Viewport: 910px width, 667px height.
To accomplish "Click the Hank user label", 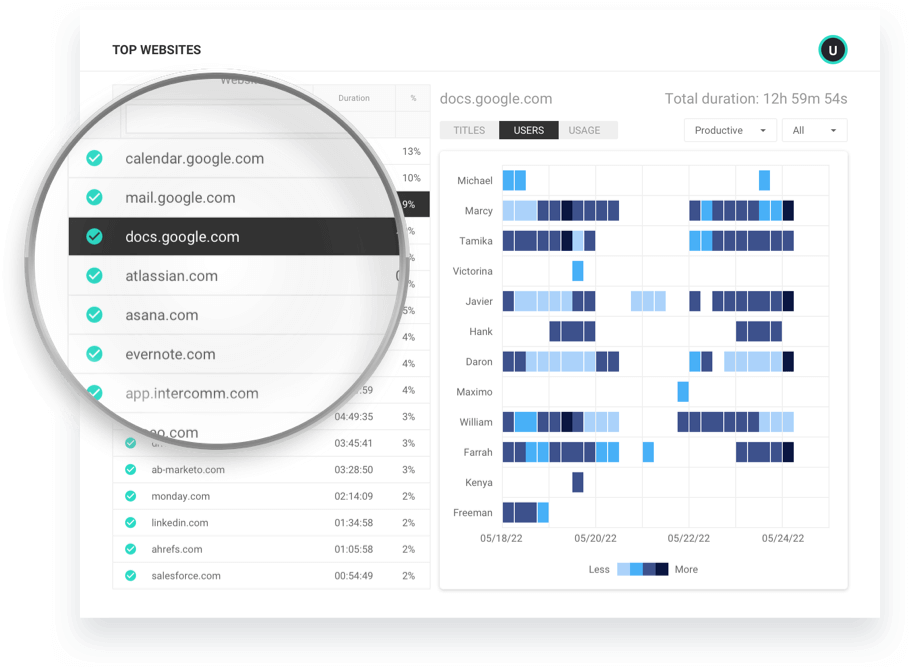I will pyautogui.click(x=481, y=331).
